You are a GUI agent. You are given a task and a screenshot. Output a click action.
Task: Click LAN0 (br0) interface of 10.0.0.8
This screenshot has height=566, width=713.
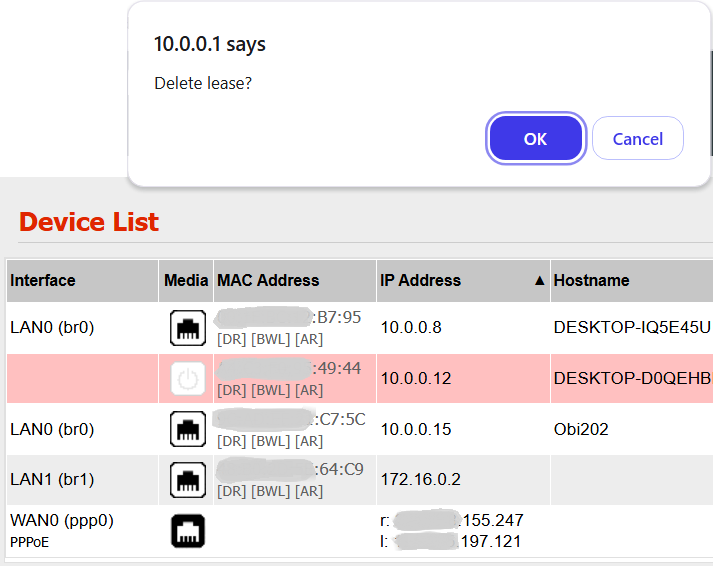point(52,327)
